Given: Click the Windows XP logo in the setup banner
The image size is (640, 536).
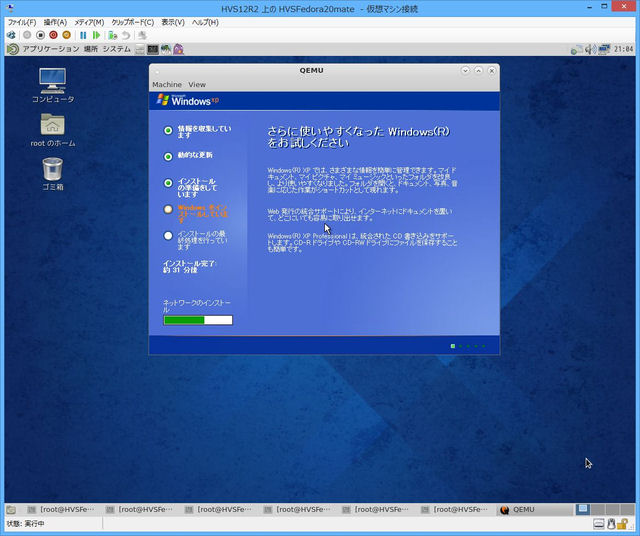Looking at the screenshot, I should pyautogui.click(x=188, y=100).
